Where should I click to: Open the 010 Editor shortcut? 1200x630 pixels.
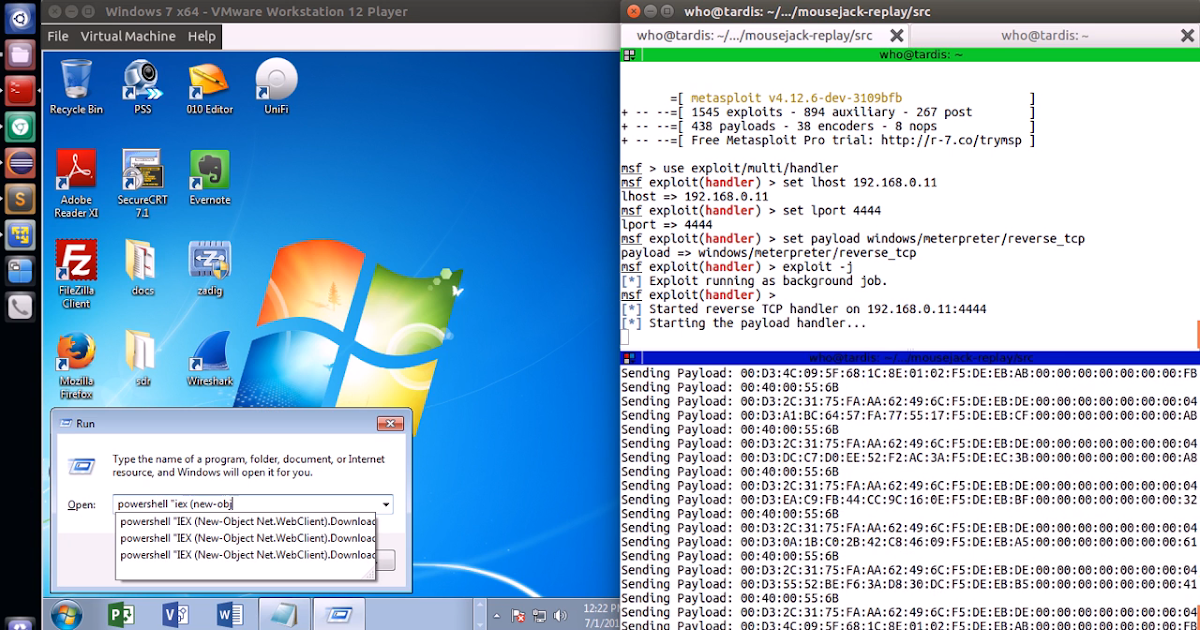(x=210, y=86)
